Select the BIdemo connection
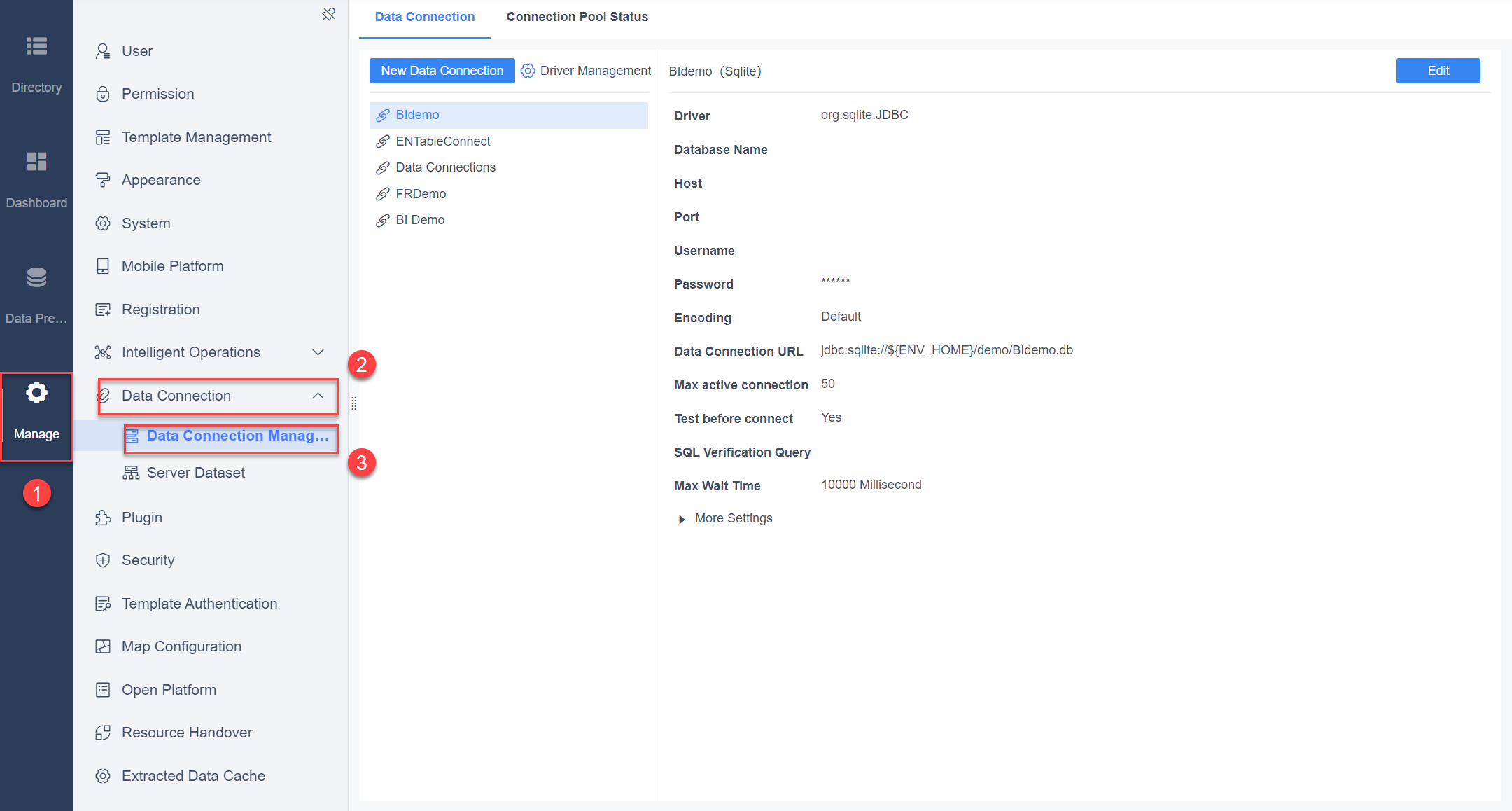The image size is (1512, 811). point(509,115)
